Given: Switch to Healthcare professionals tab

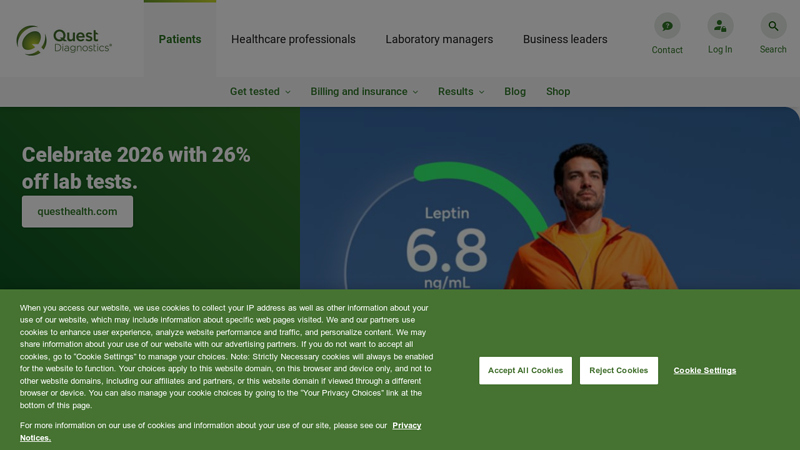Looking at the screenshot, I should 293,39.
